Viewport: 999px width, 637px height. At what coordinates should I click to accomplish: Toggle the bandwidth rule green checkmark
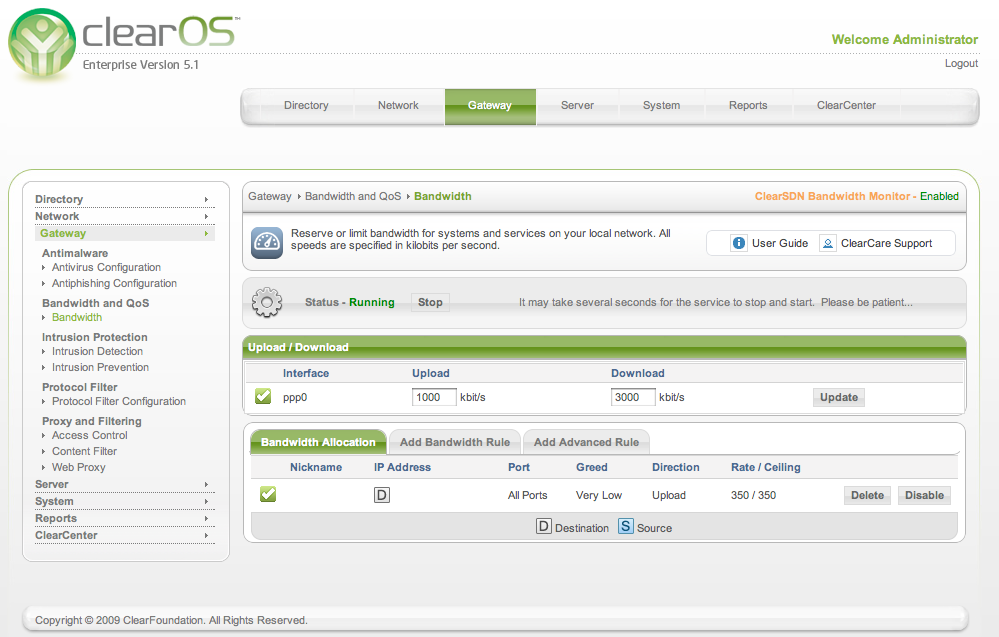click(268, 495)
